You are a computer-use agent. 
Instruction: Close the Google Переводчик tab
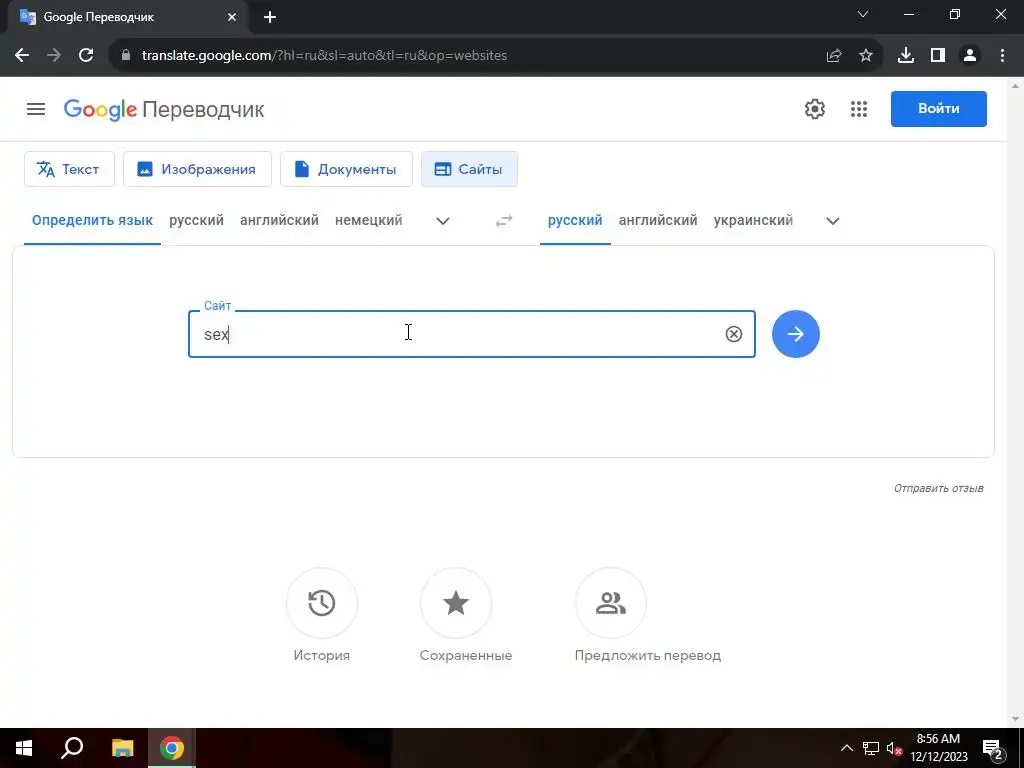[x=232, y=17]
